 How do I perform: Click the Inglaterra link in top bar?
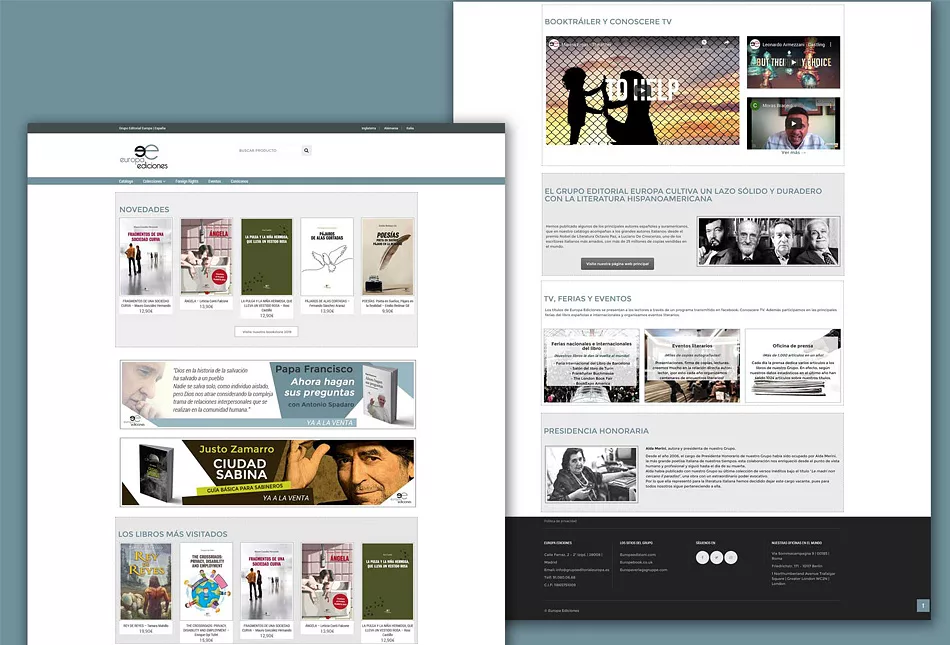coord(368,128)
